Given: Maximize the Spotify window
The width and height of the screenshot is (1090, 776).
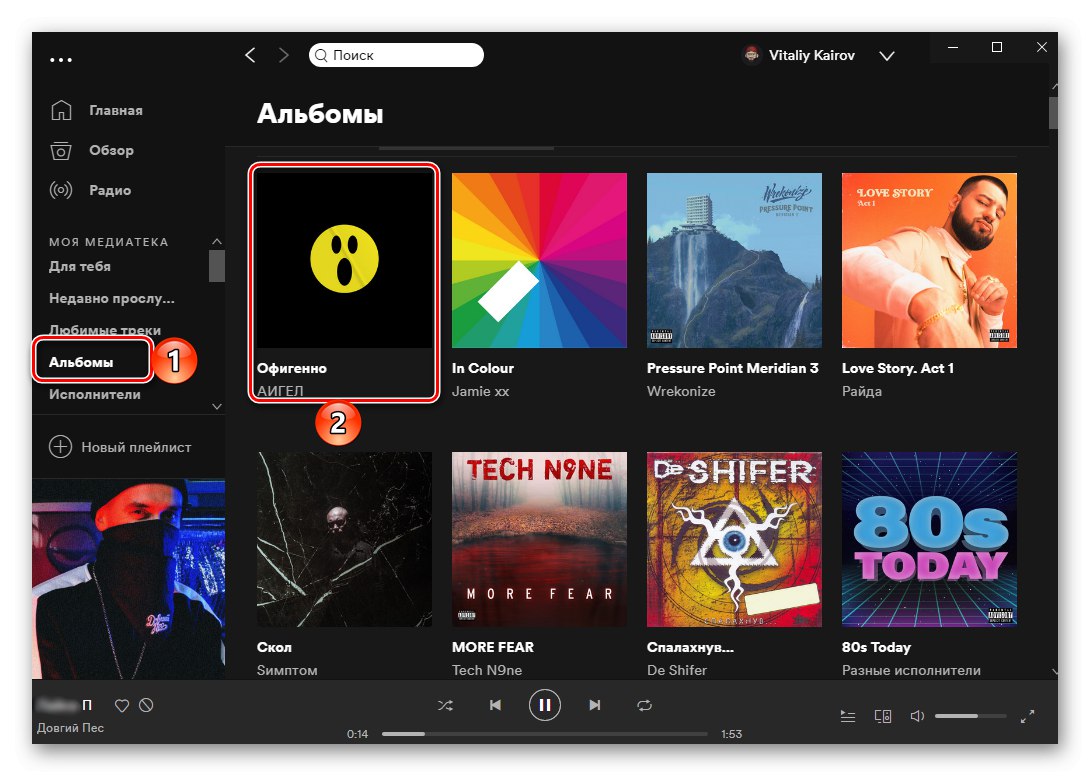Looking at the screenshot, I should click(x=997, y=47).
